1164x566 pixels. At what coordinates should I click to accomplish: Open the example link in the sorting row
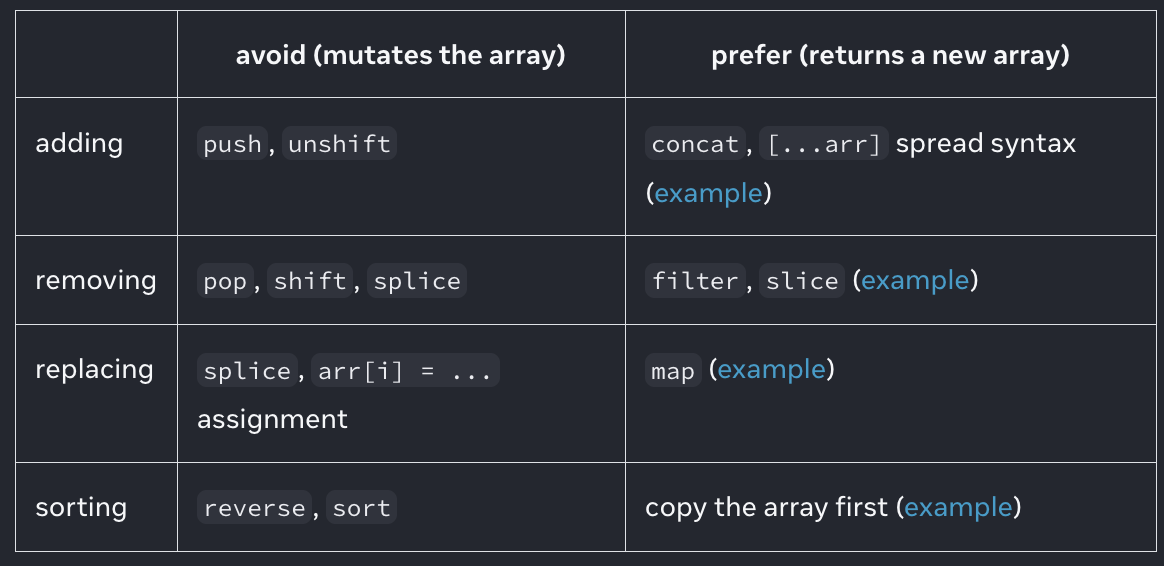[958, 508]
